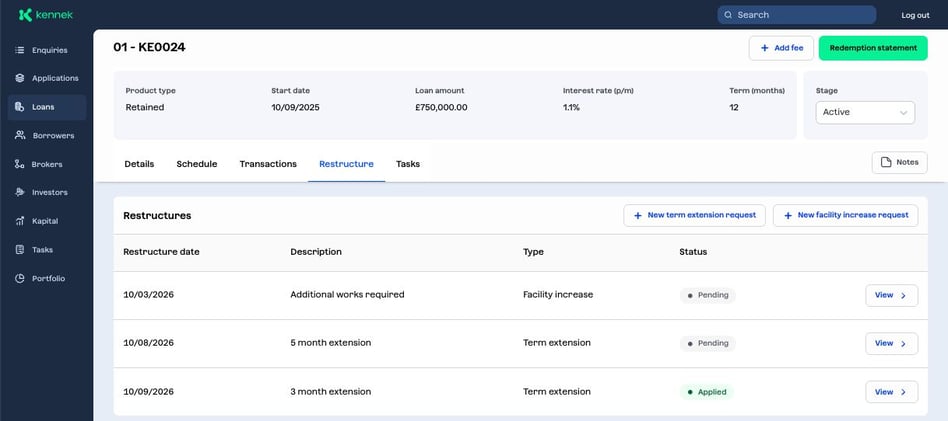Click New term extension request button
The width and height of the screenshot is (948, 421).
[x=695, y=215]
